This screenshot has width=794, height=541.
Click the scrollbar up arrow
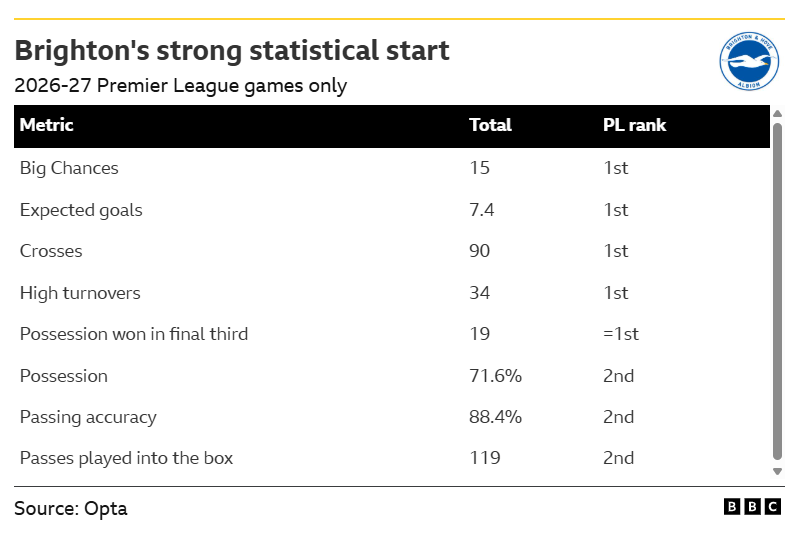778,113
